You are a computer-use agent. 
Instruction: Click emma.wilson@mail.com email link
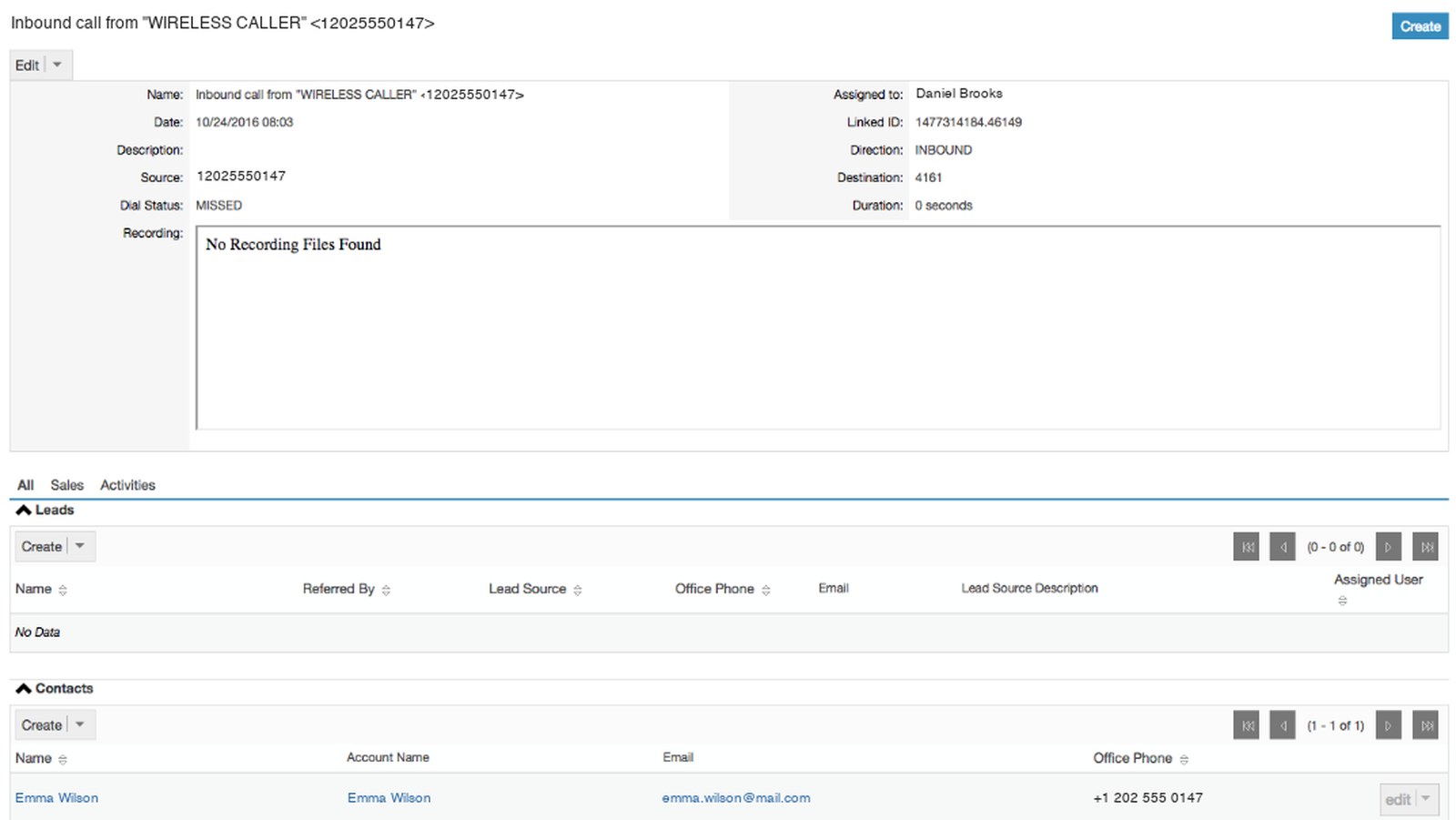[736, 798]
